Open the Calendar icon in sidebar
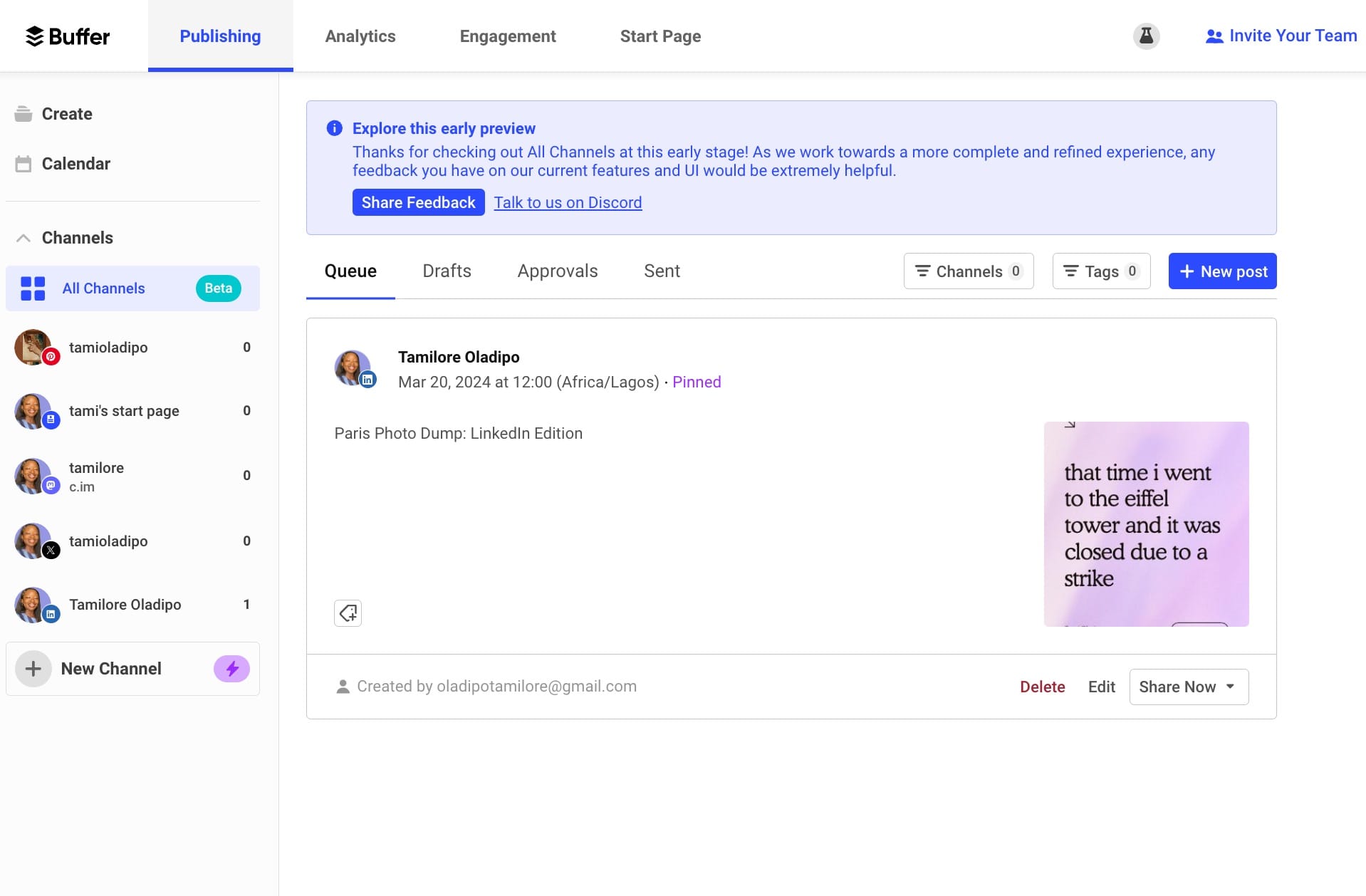1366x896 pixels. [x=24, y=164]
